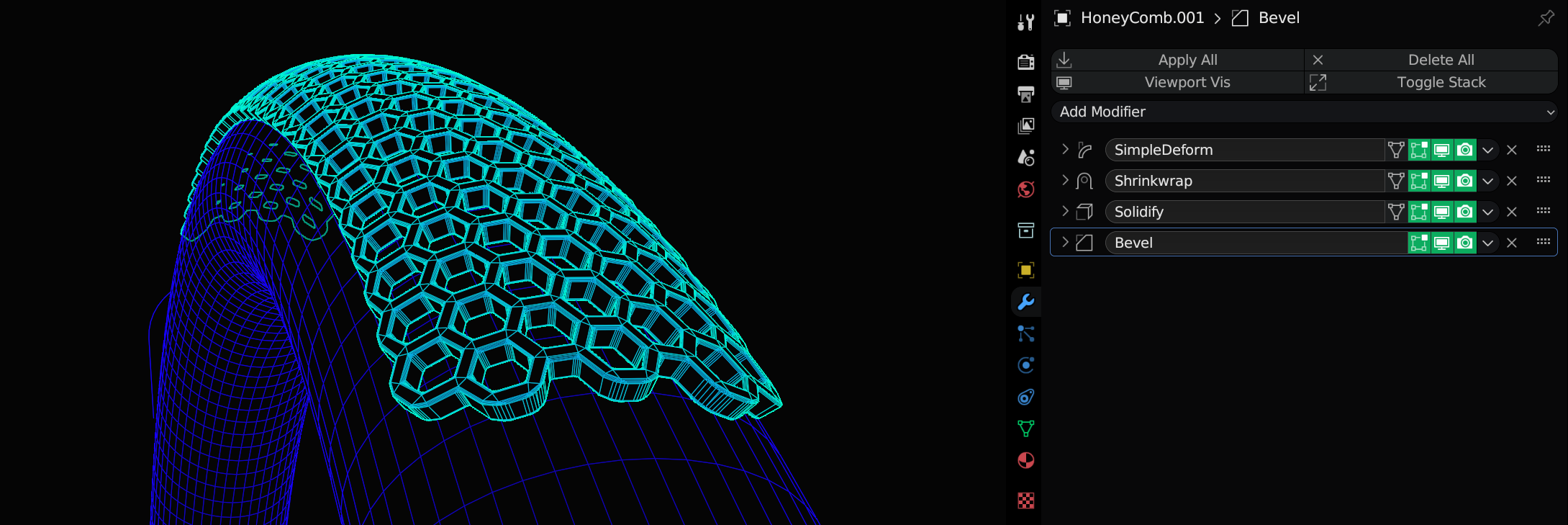1568x525 pixels.
Task: Open the Collection properties tab
Action: 1026,230
